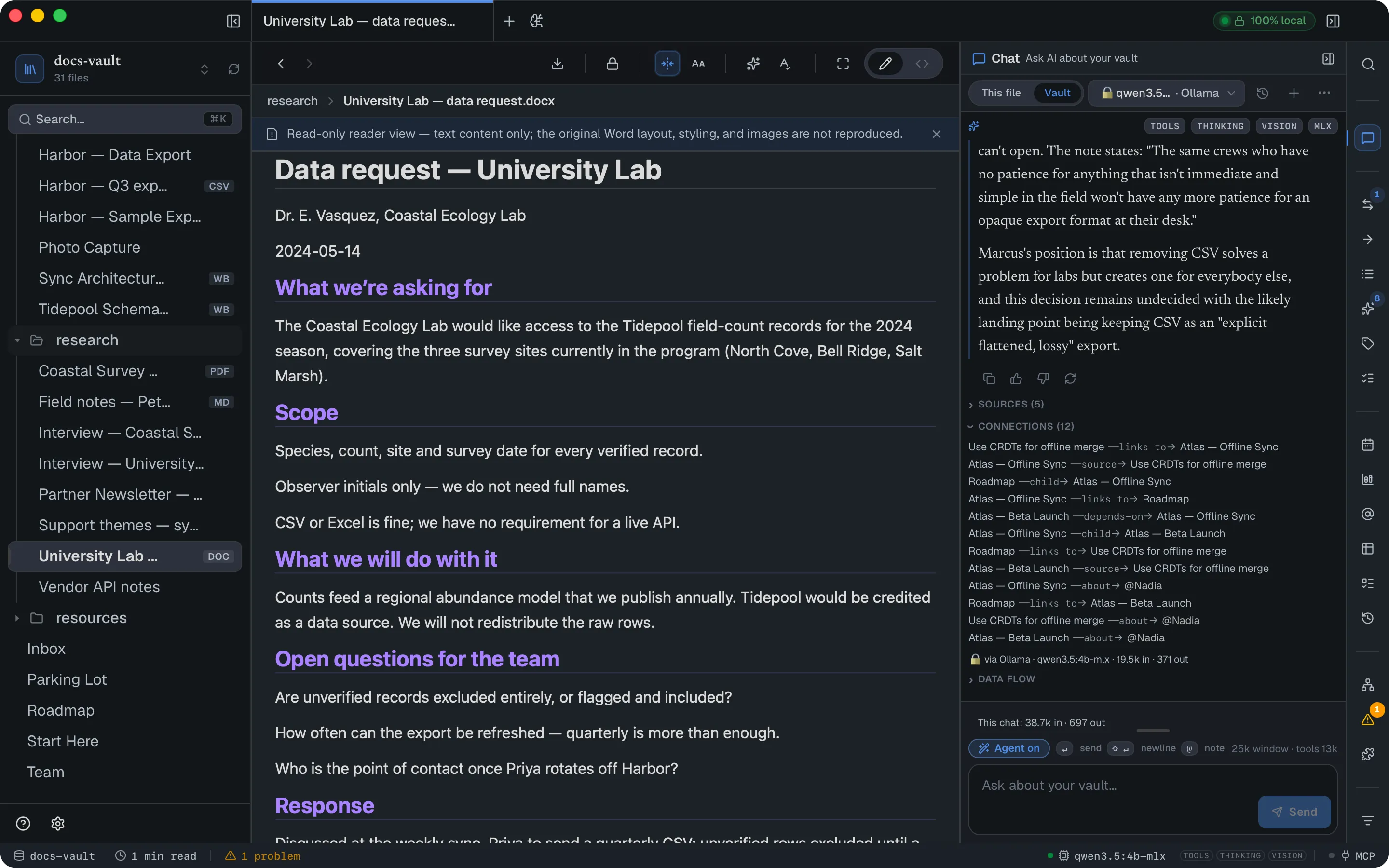Viewport: 1389px width, 868px height.
Task: Toggle the focus mode sparkle-cursor icon
Action: click(667, 64)
